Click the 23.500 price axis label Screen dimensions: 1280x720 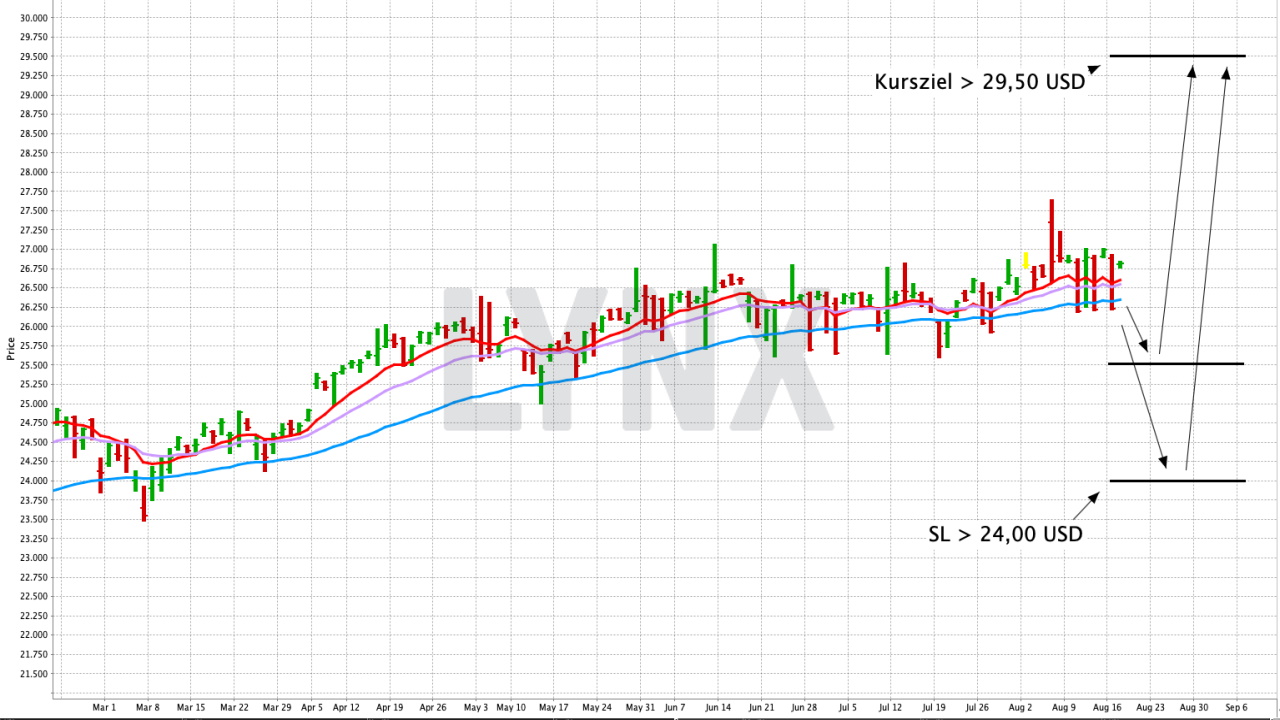click(x=33, y=519)
